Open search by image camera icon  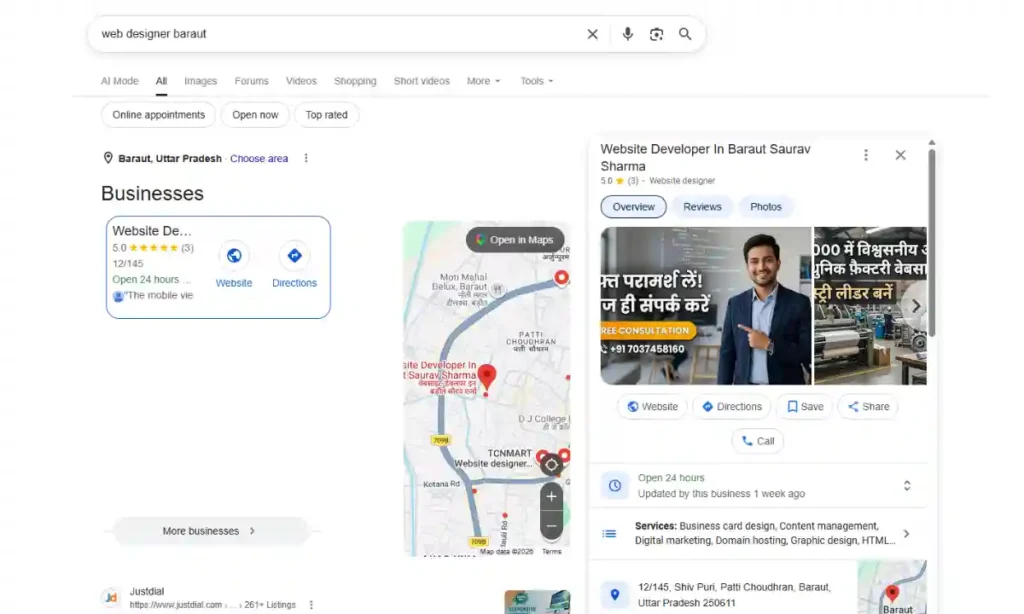656,34
